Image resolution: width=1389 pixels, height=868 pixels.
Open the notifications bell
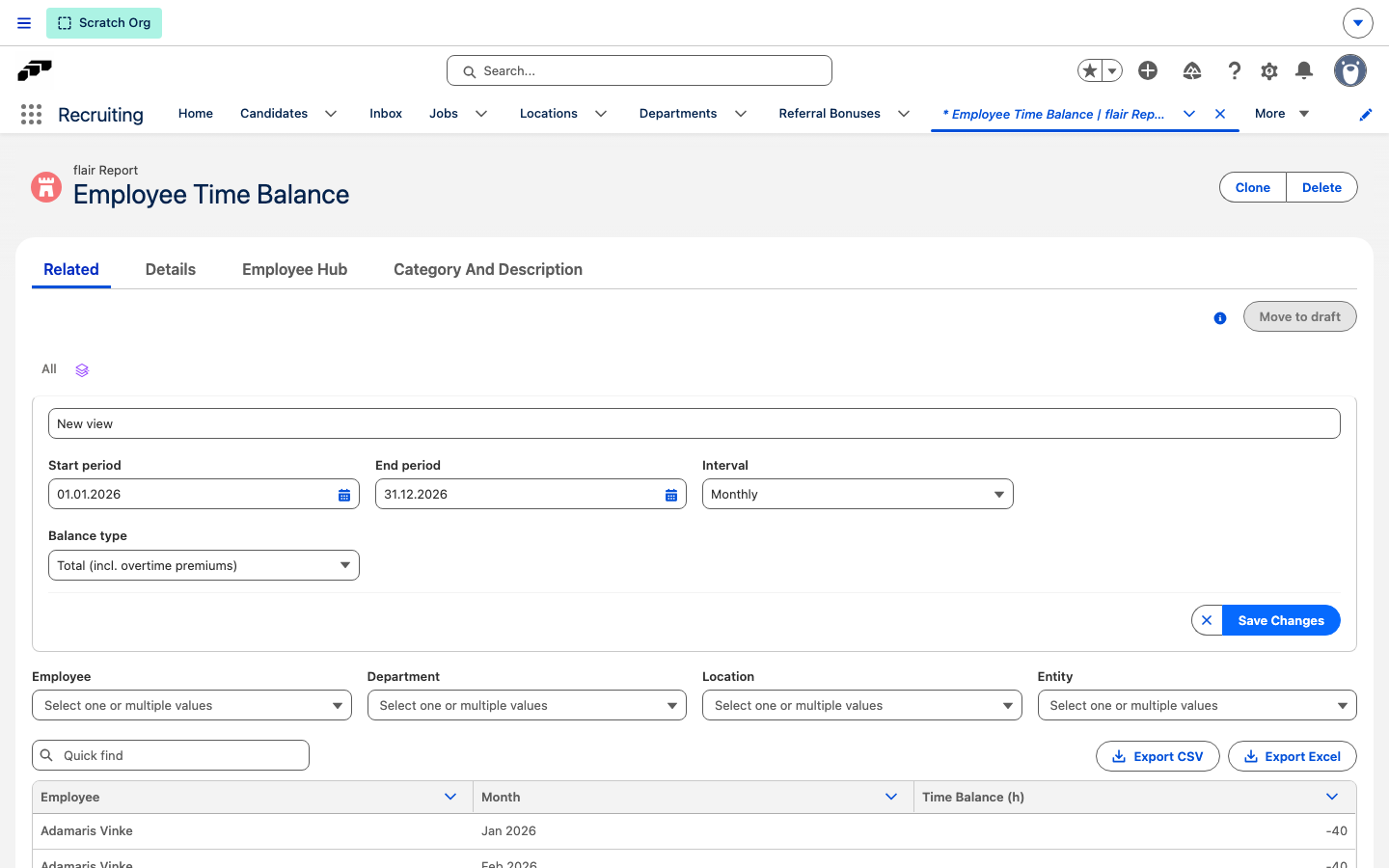coord(1304,70)
